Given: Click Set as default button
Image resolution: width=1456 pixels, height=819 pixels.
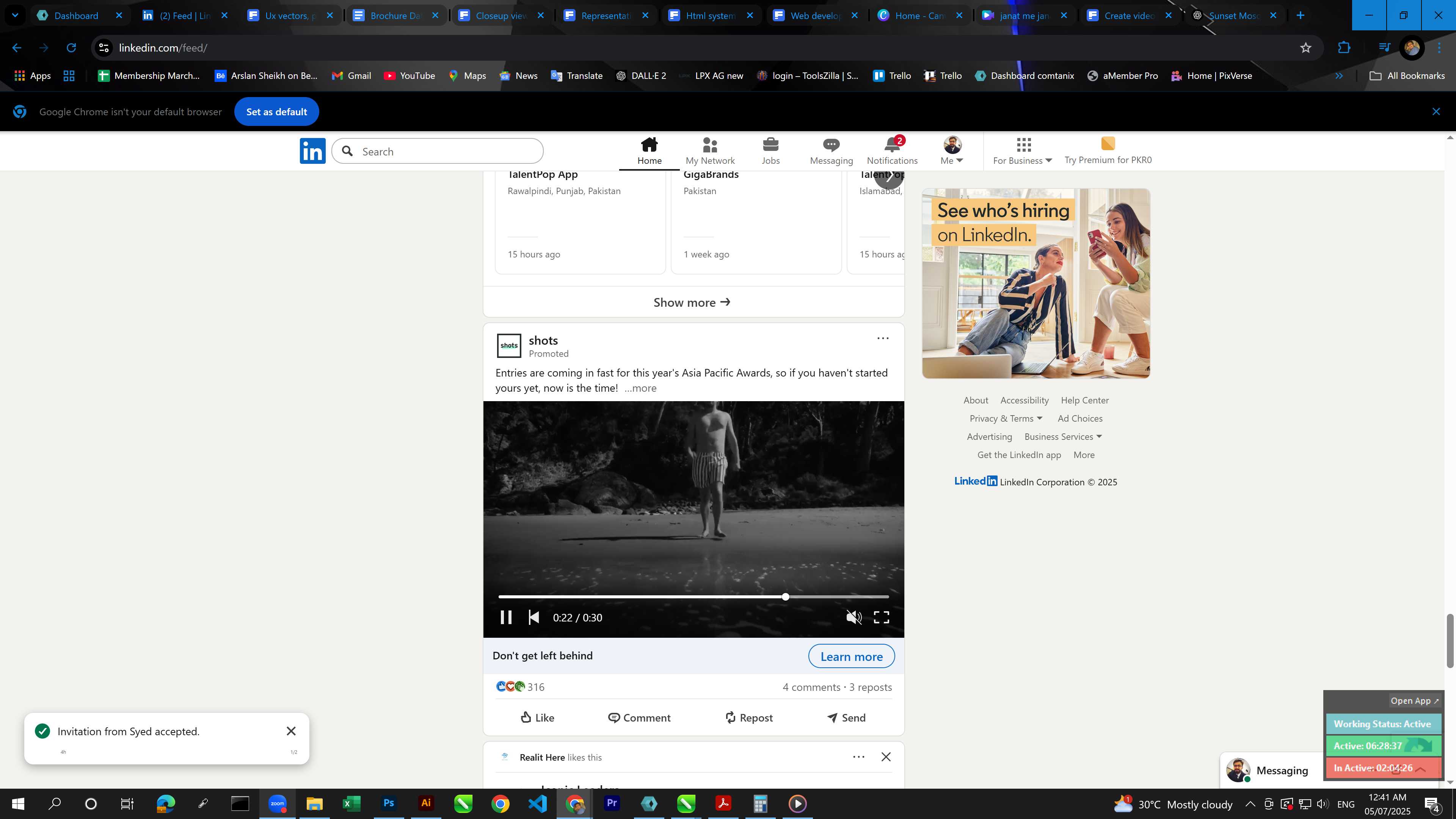Looking at the screenshot, I should pyautogui.click(x=276, y=112).
